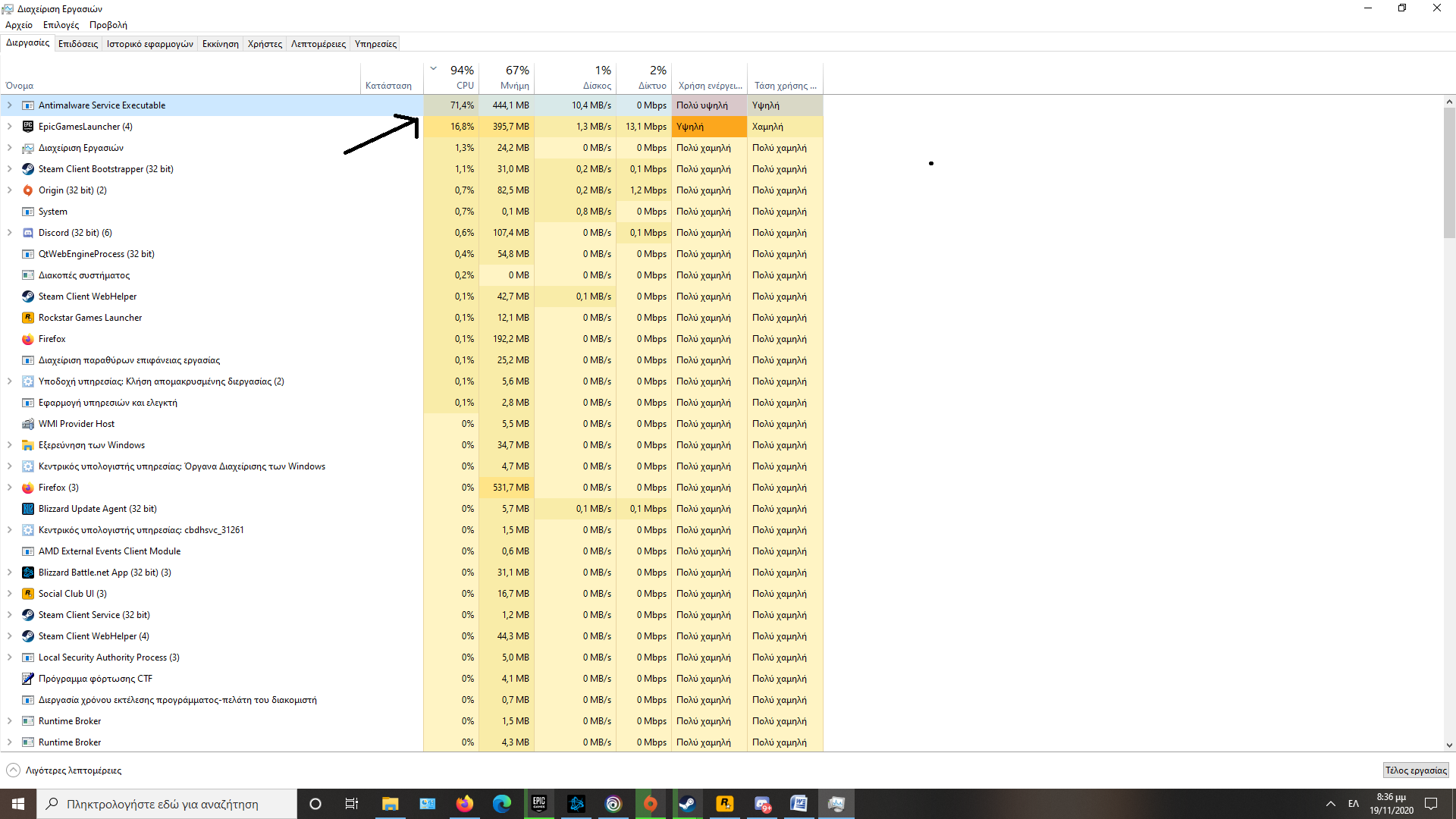
Task: Sort by the Κατάσταση column header
Action: 392,78
